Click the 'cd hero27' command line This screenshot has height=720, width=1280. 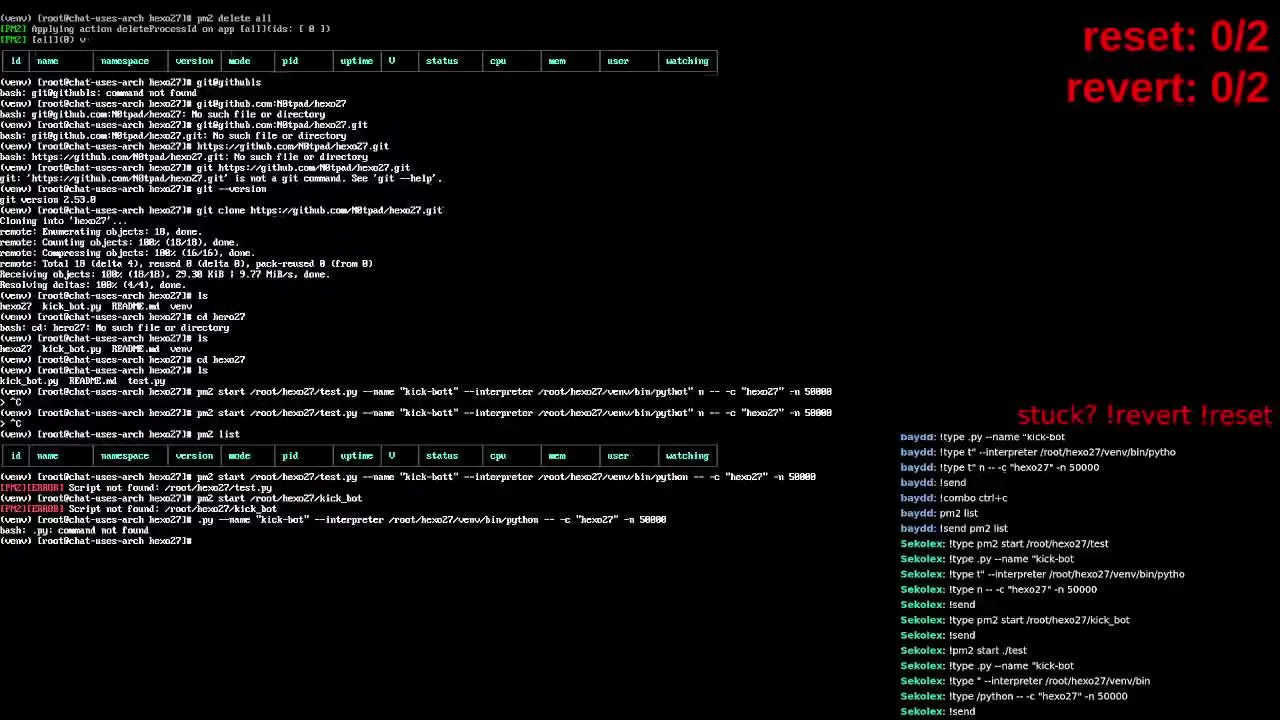(122, 317)
